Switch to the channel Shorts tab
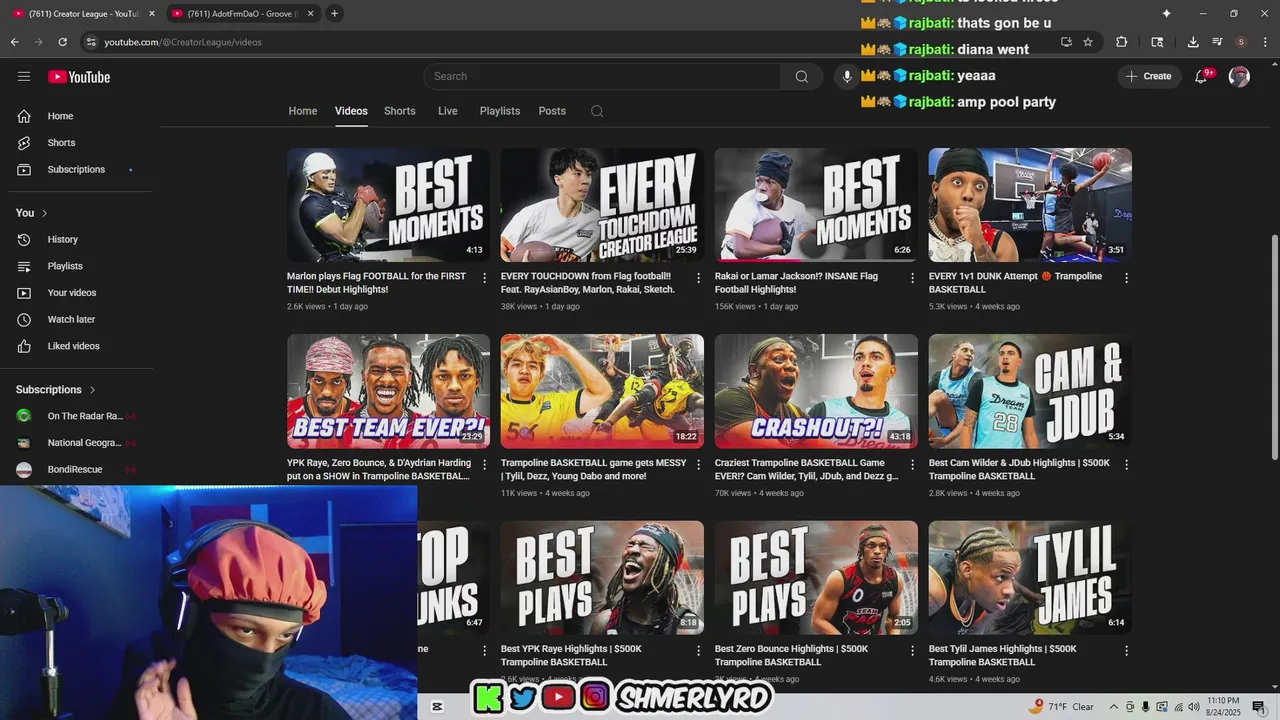 pyautogui.click(x=400, y=111)
